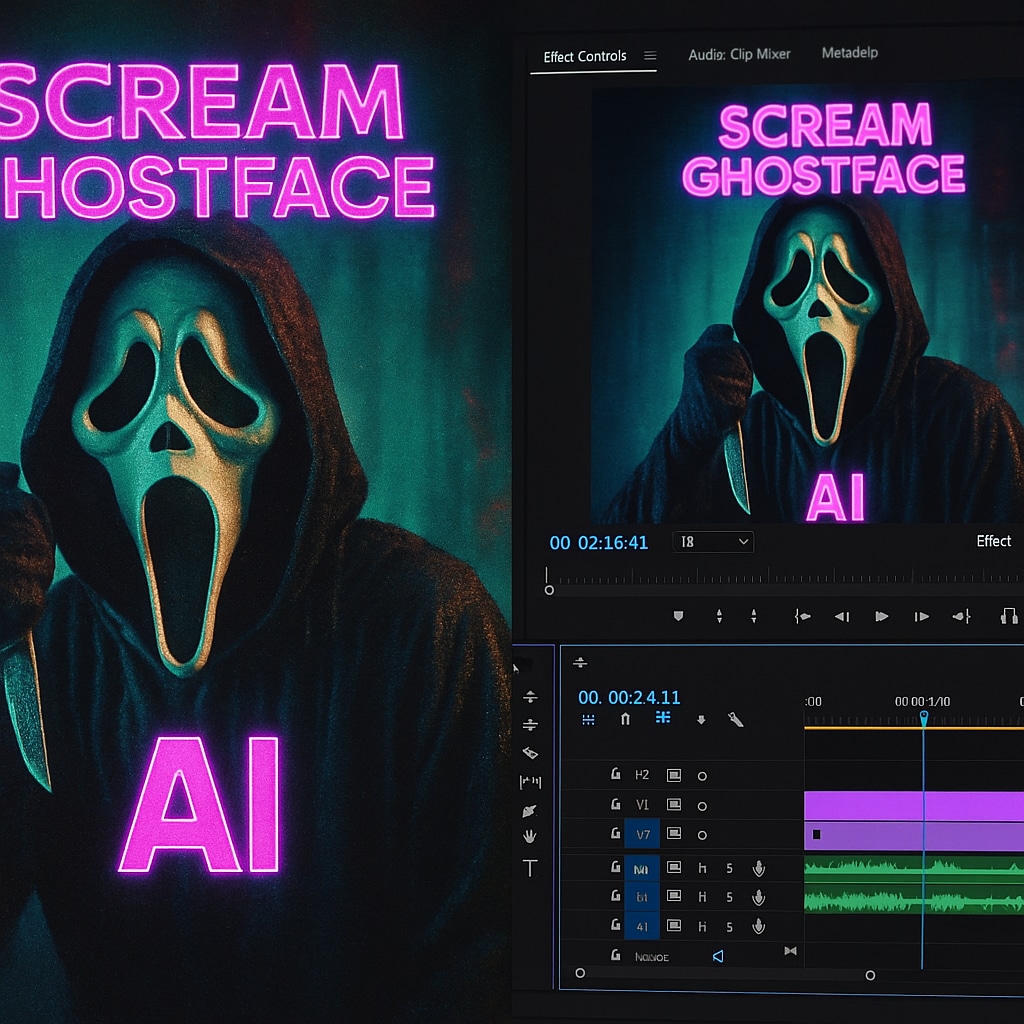1024x1024 pixels.
Task: Toggle Linked Selection blue icon in the timeline
Action: [663, 718]
